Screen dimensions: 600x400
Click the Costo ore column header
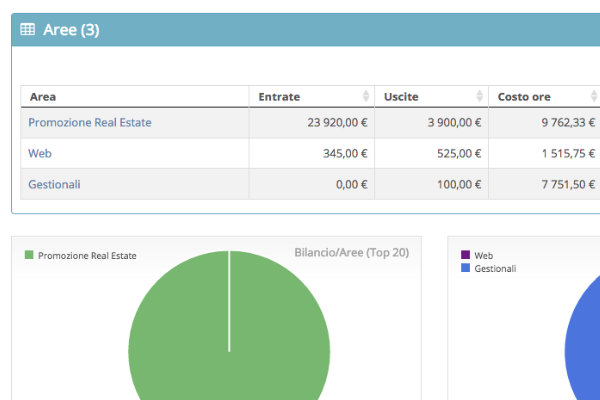point(524,97)
